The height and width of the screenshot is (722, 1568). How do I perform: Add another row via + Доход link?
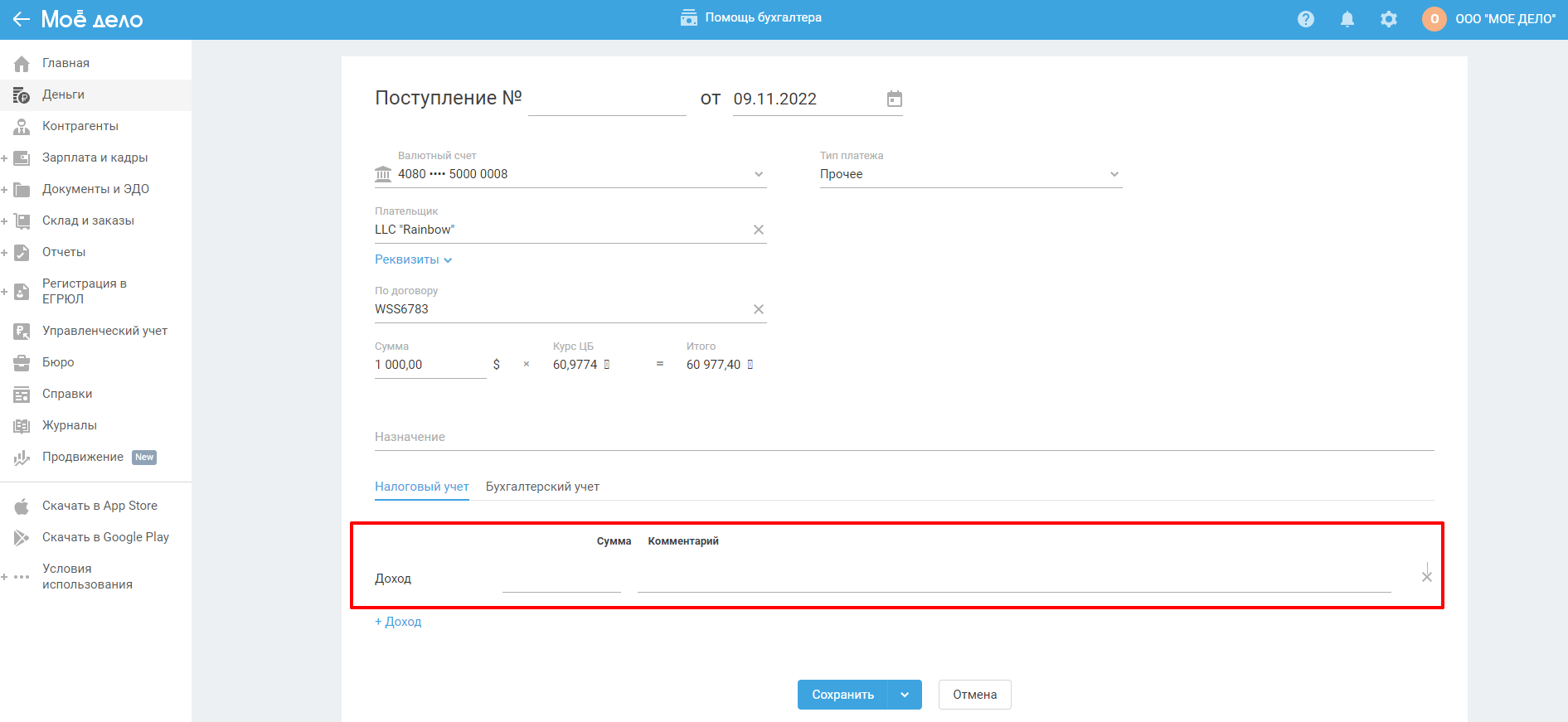398,622
